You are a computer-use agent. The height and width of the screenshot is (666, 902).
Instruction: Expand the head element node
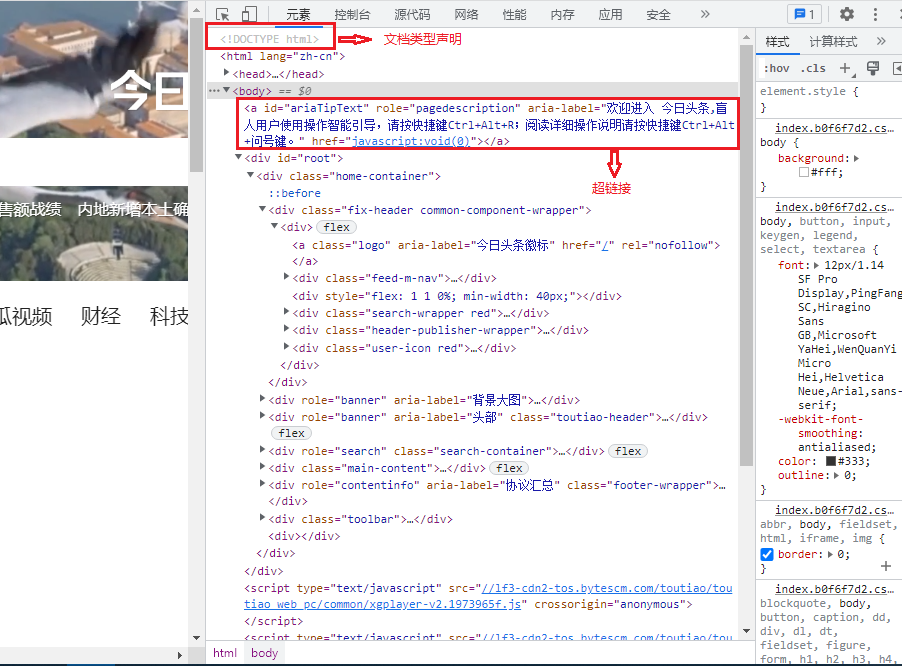226,73
